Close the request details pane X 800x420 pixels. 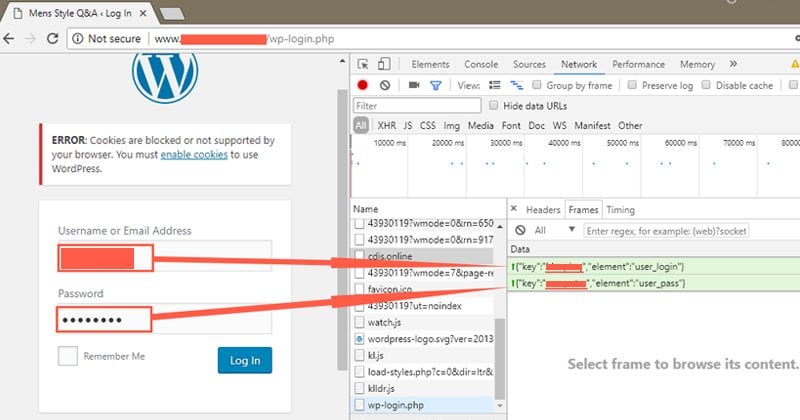point(514,209)
